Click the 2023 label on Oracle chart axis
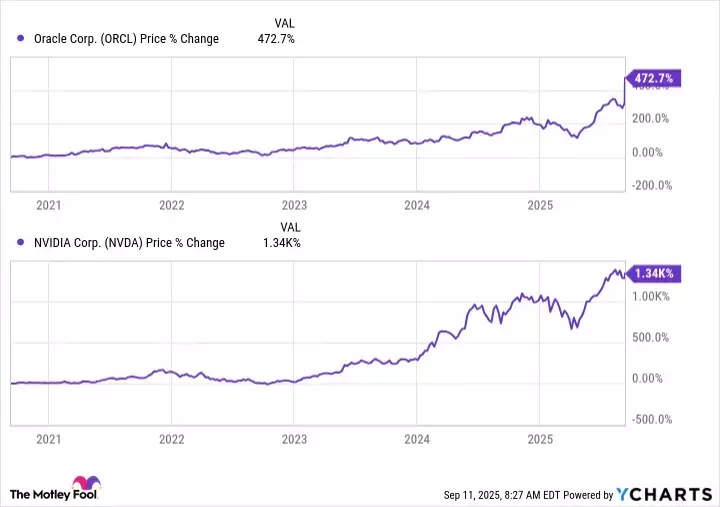 (294, 205)
